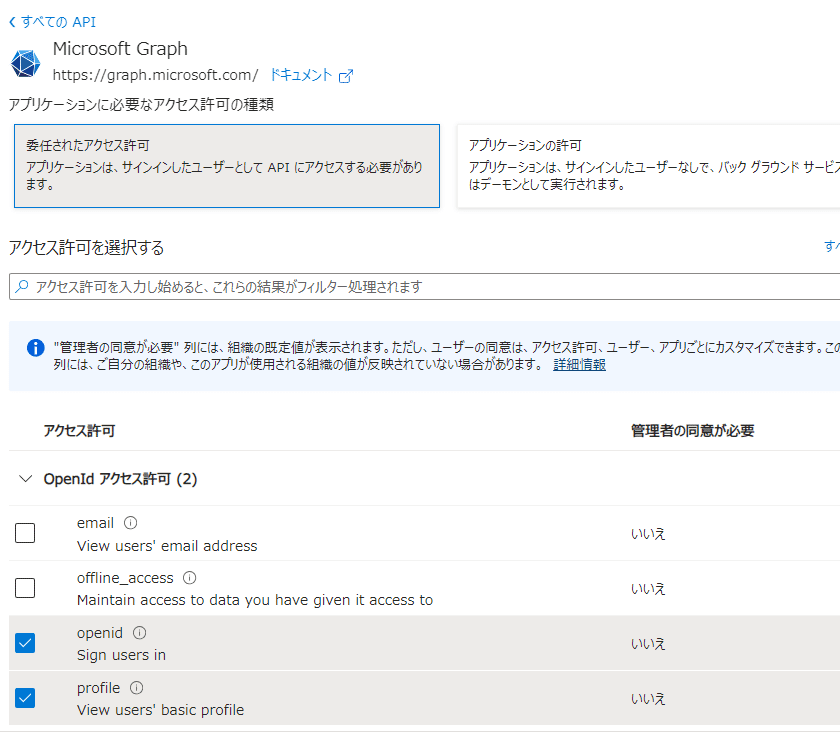
Task: Click info icon next to offline_access
Action: tap(190, 577)
